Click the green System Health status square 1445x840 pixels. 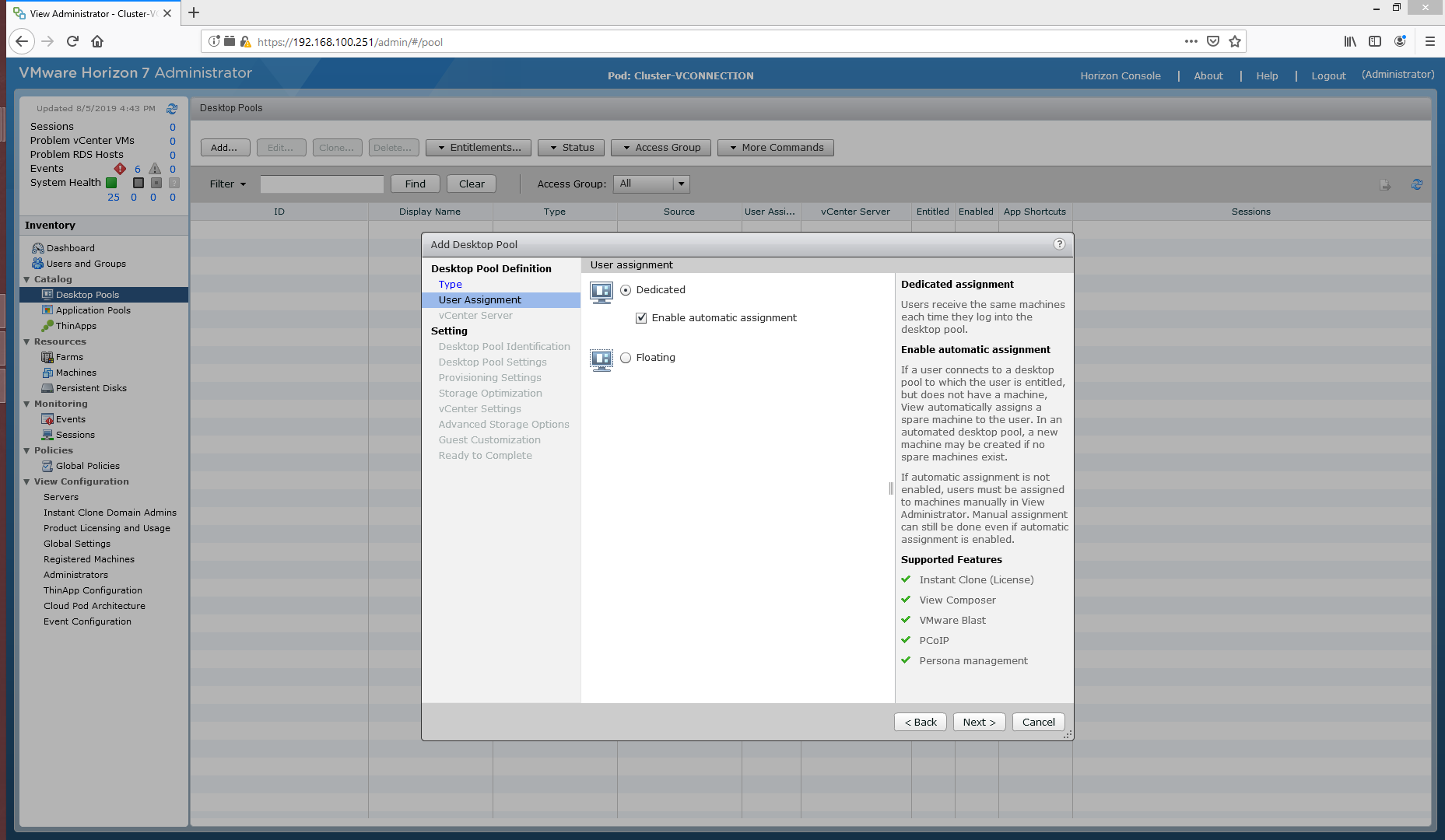click(111, 183)
